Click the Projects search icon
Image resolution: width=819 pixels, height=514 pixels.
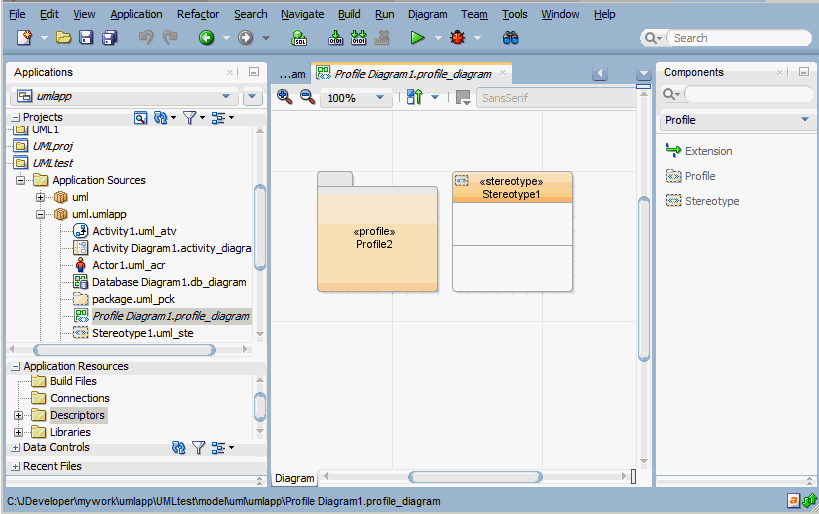coord(140,118)
